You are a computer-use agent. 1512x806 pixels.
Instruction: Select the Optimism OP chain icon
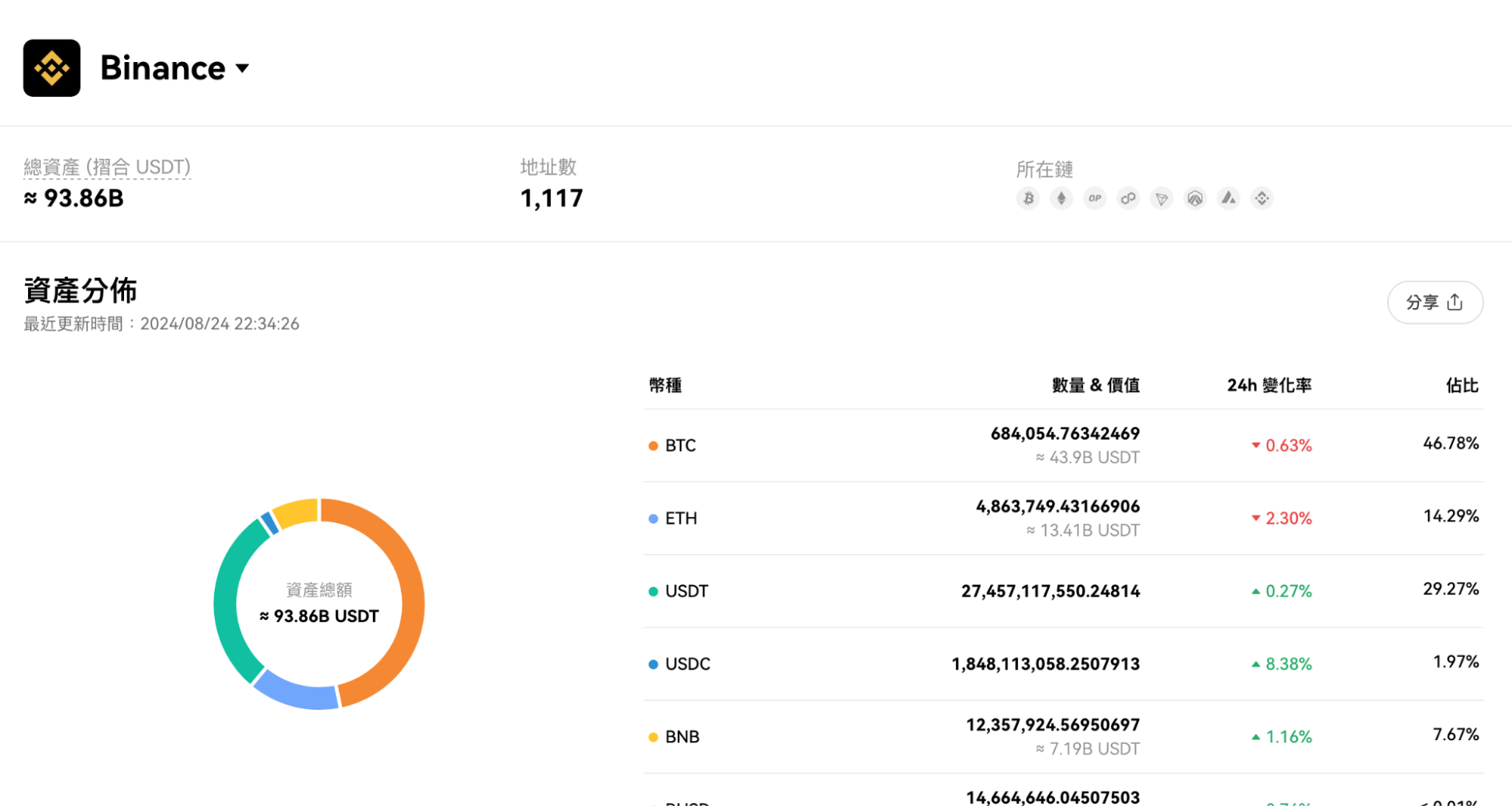1094,198
